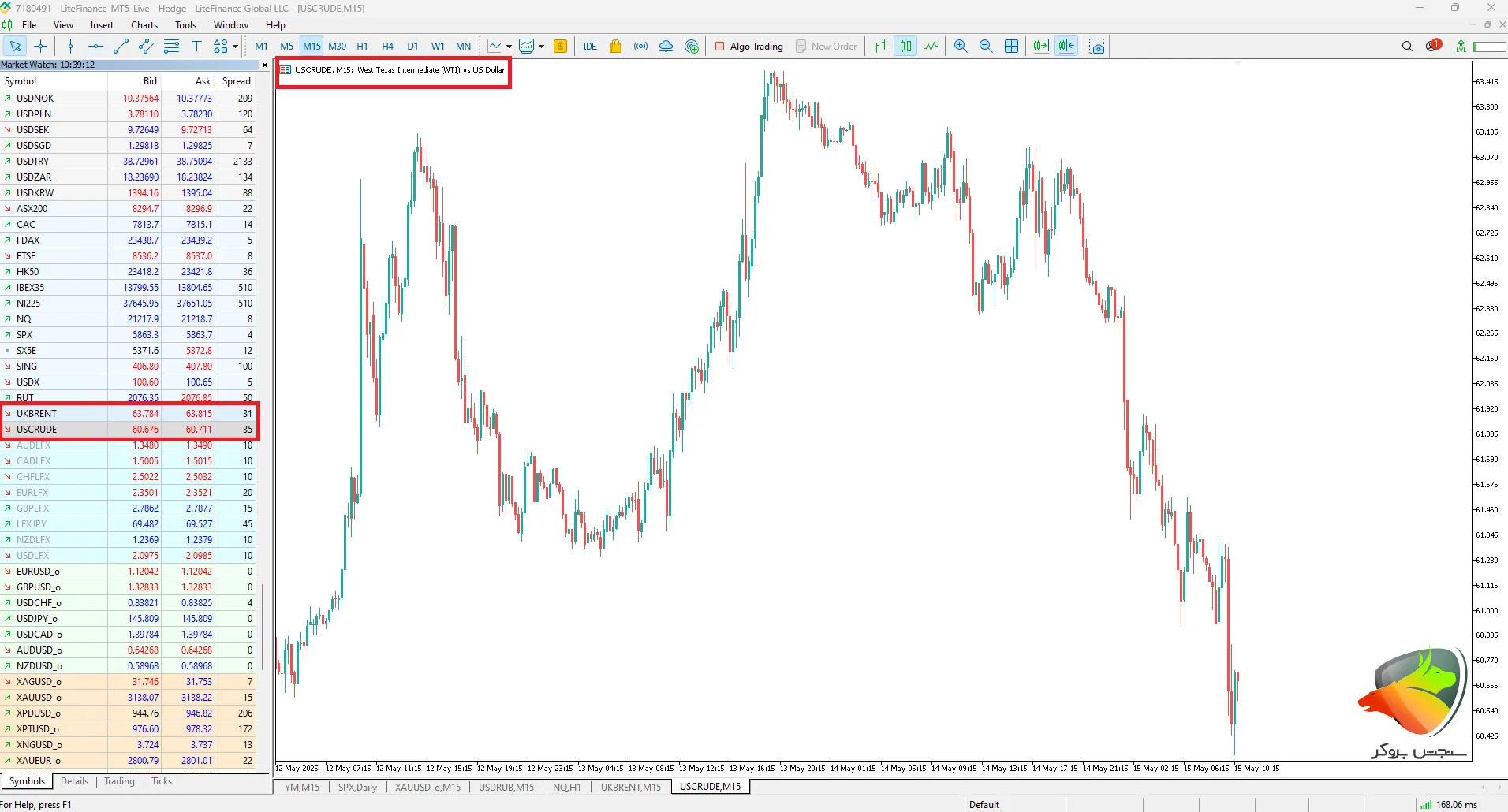Switch to the UKBRENT,M15 chart tab
Screen dimensions: 1508x812
(x=630, y=787)
